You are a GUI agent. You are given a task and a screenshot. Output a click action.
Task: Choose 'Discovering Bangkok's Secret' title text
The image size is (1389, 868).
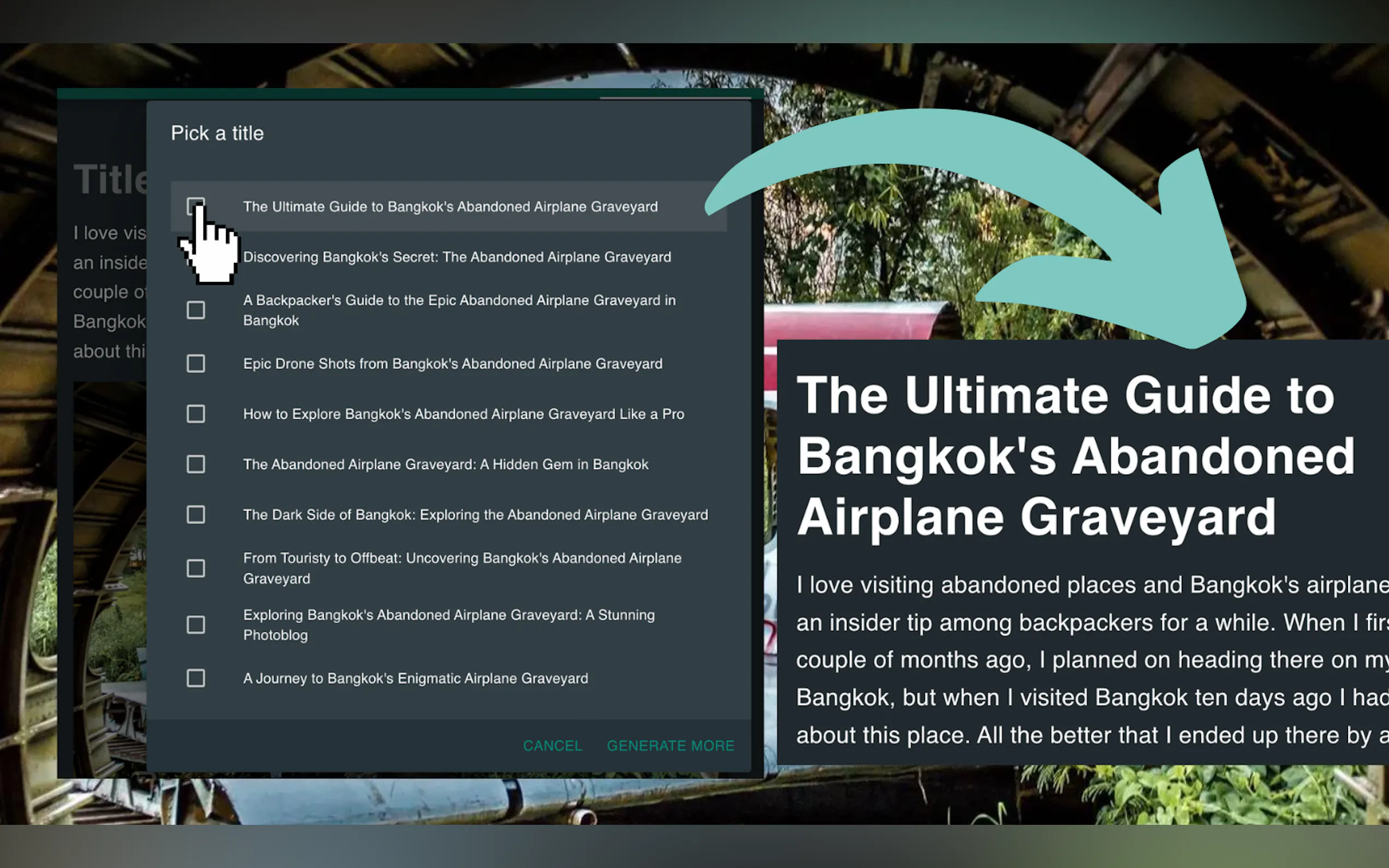tap(457, 256)
